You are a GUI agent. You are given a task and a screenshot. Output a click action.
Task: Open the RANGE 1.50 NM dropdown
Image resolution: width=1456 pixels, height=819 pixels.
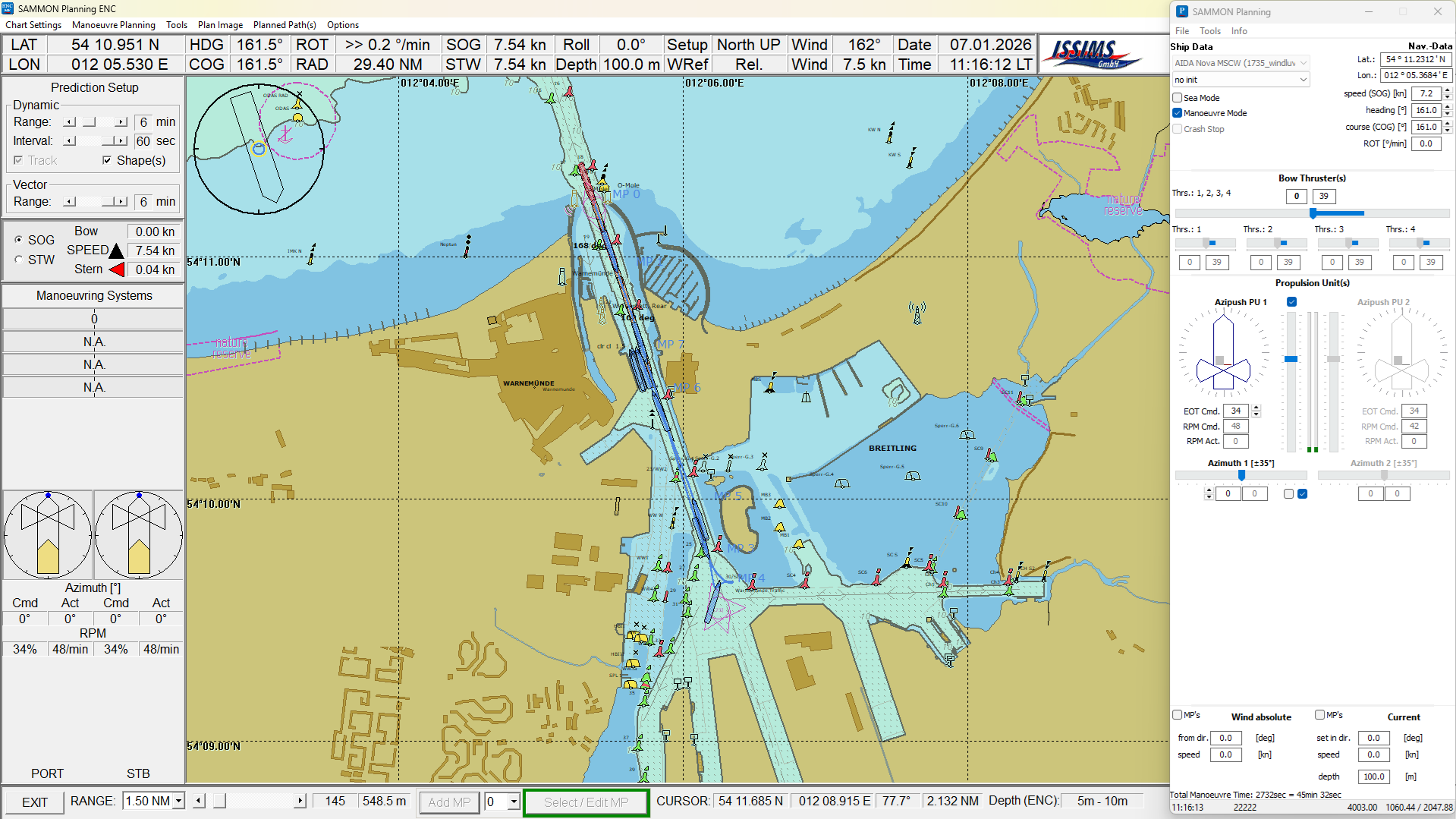[x=178, y=801]
